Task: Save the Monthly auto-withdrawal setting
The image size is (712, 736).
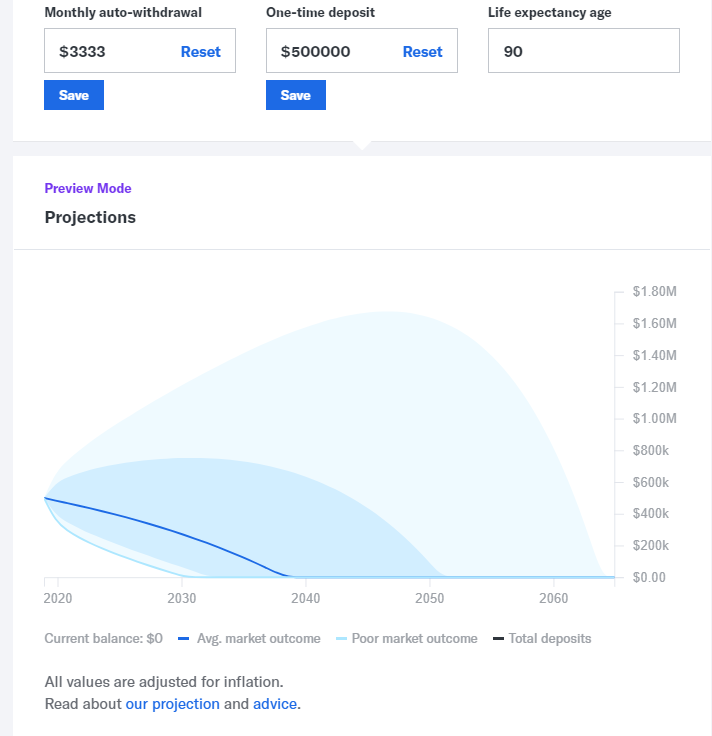Action: coord(74,95)
